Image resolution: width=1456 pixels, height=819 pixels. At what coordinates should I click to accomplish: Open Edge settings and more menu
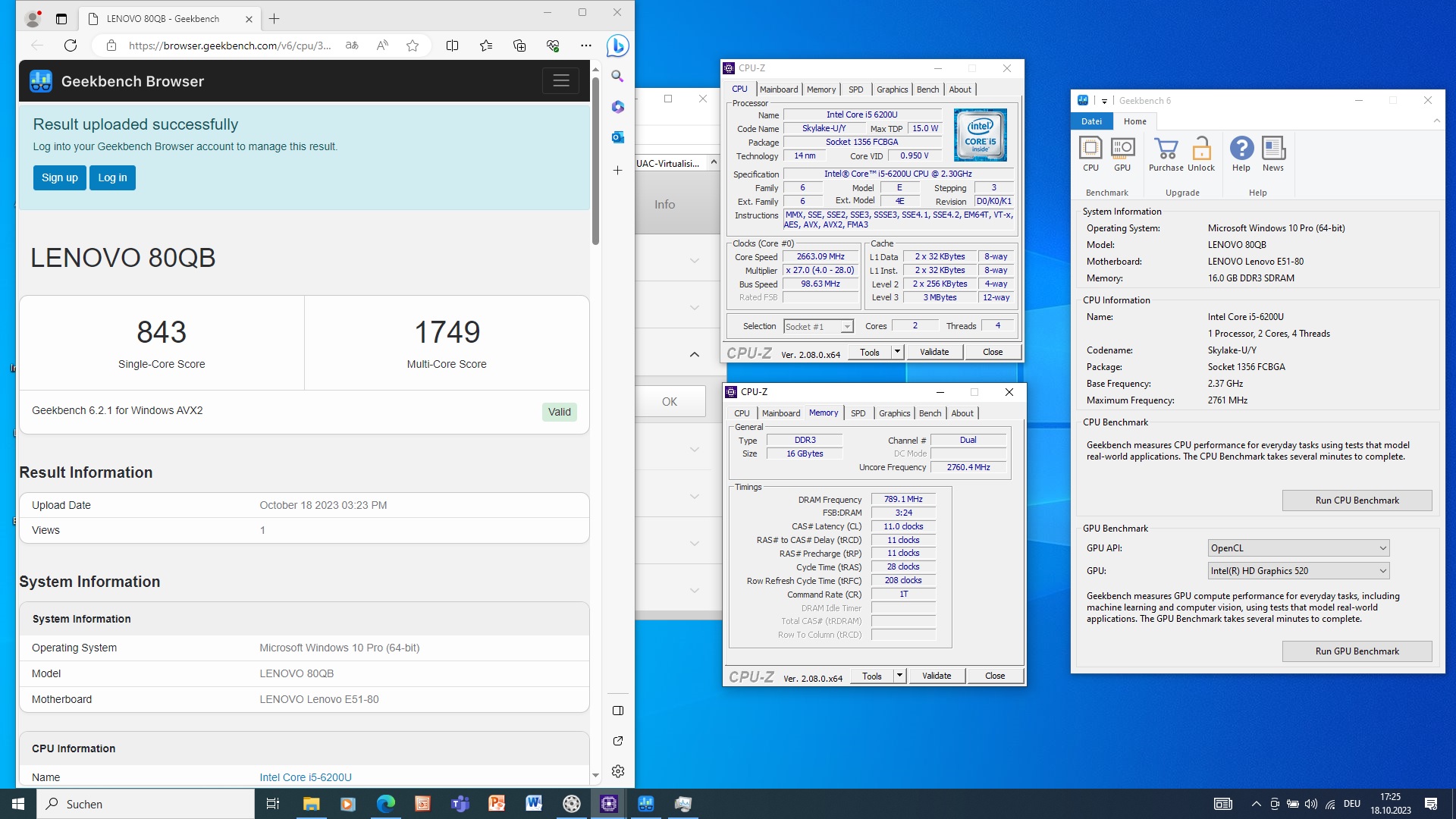(x=586, y=45)
